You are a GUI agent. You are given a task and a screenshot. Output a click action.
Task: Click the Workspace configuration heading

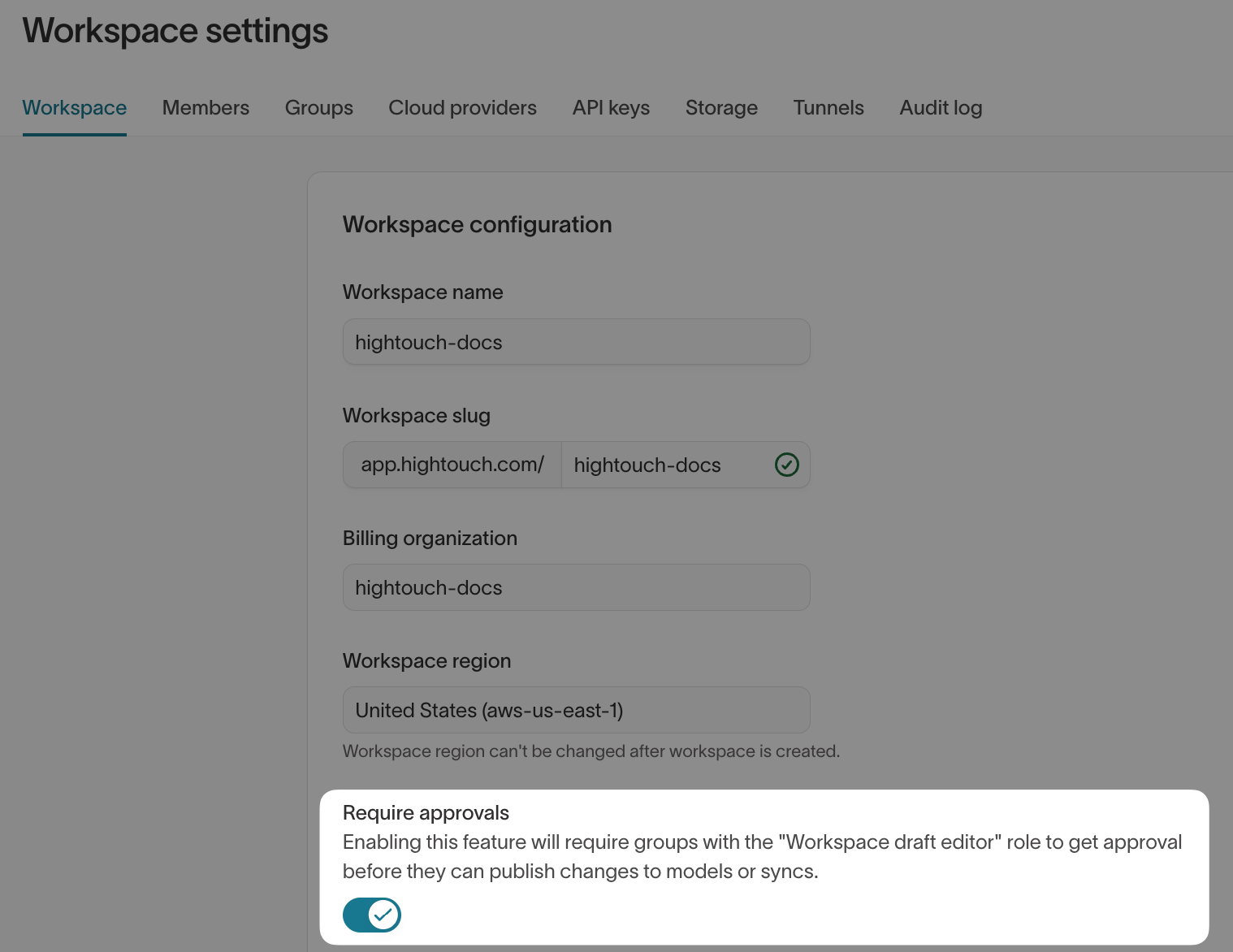(x=477, y=225)
